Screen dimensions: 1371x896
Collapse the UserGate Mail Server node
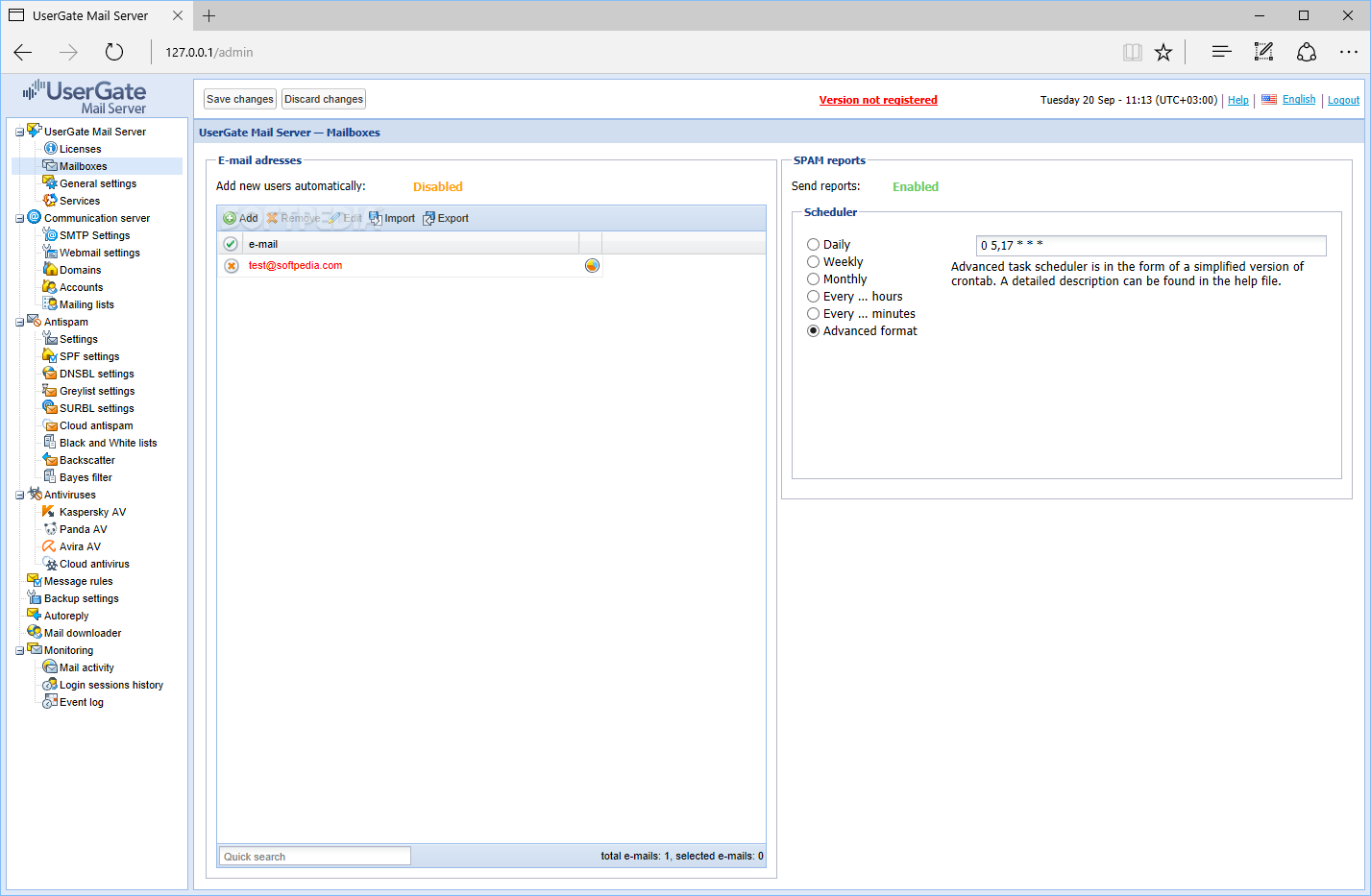(19, 132)
